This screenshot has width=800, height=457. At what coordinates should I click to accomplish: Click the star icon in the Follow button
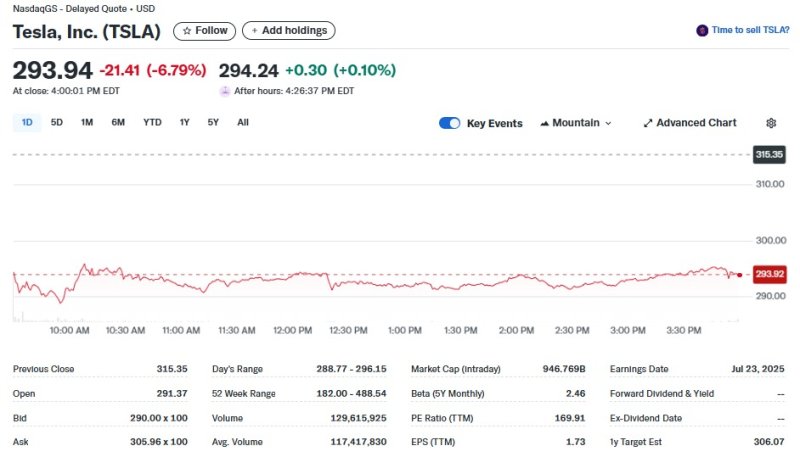tap(187, 31)
